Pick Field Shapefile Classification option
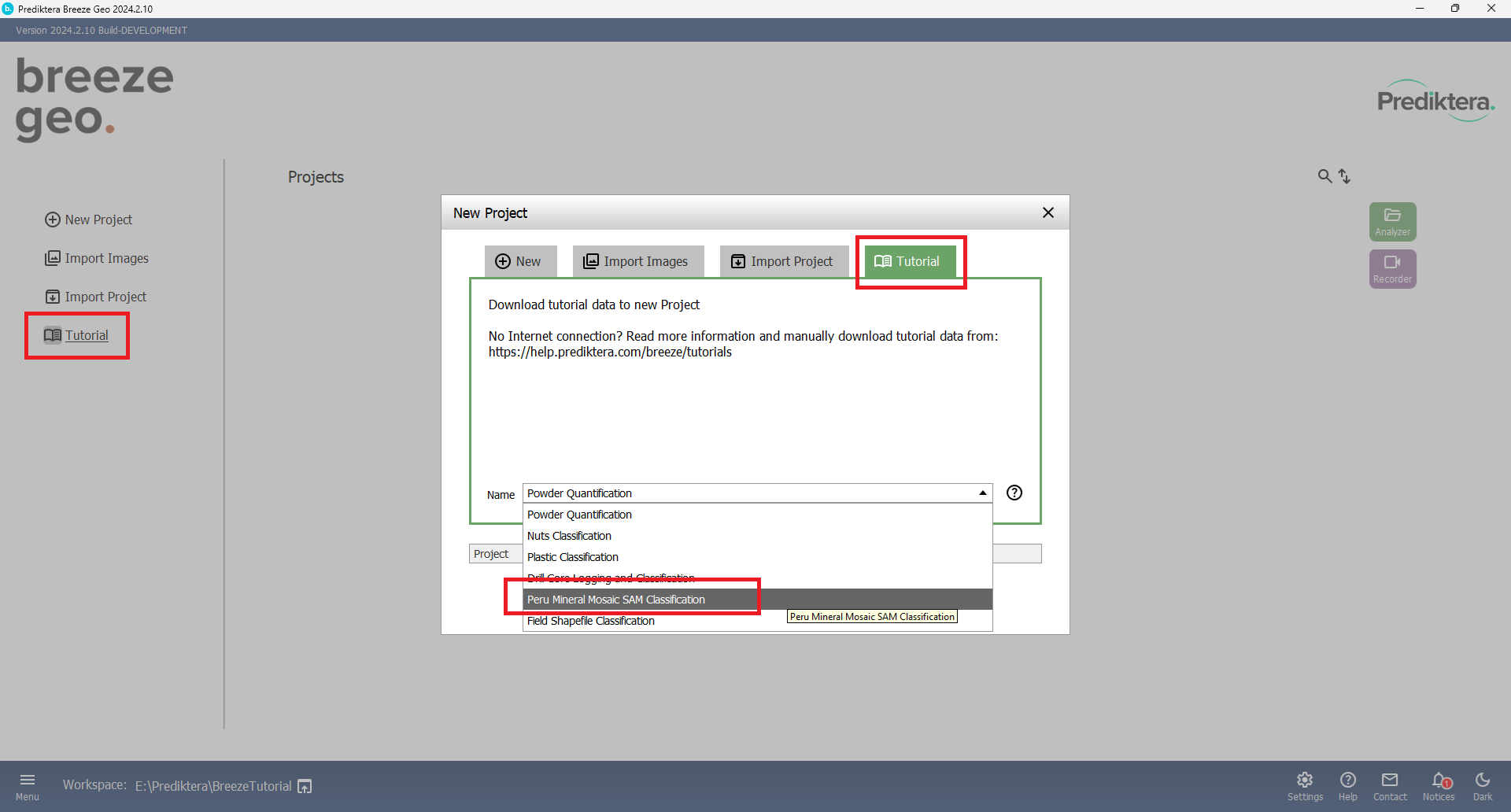Viewport: 1511px width, 812px height. coord(590,621)
